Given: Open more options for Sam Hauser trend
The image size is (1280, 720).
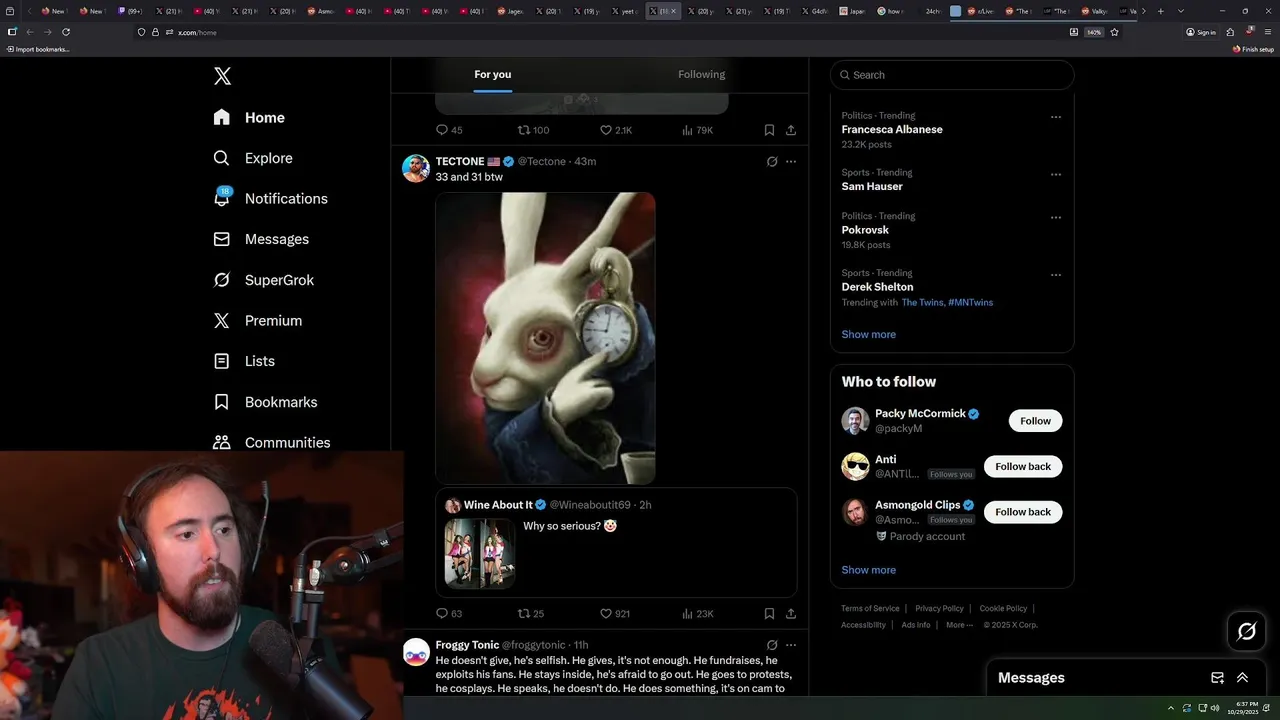Looking at the screenshot, I should pos(1055,174).
